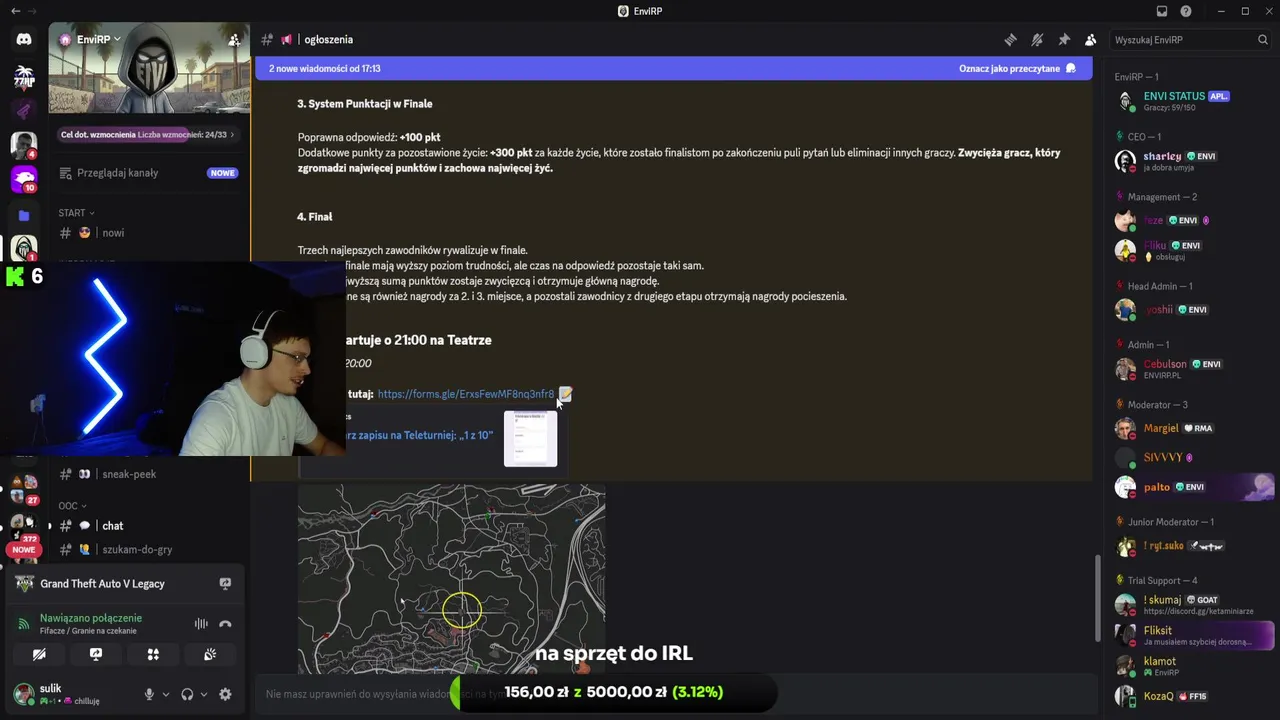
Task: Open the inbox icon in title bar
Action: click(1162, 11)
